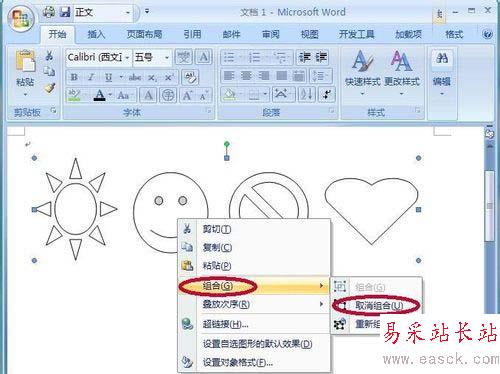Select the Format Painter brush

pos(49,87)
